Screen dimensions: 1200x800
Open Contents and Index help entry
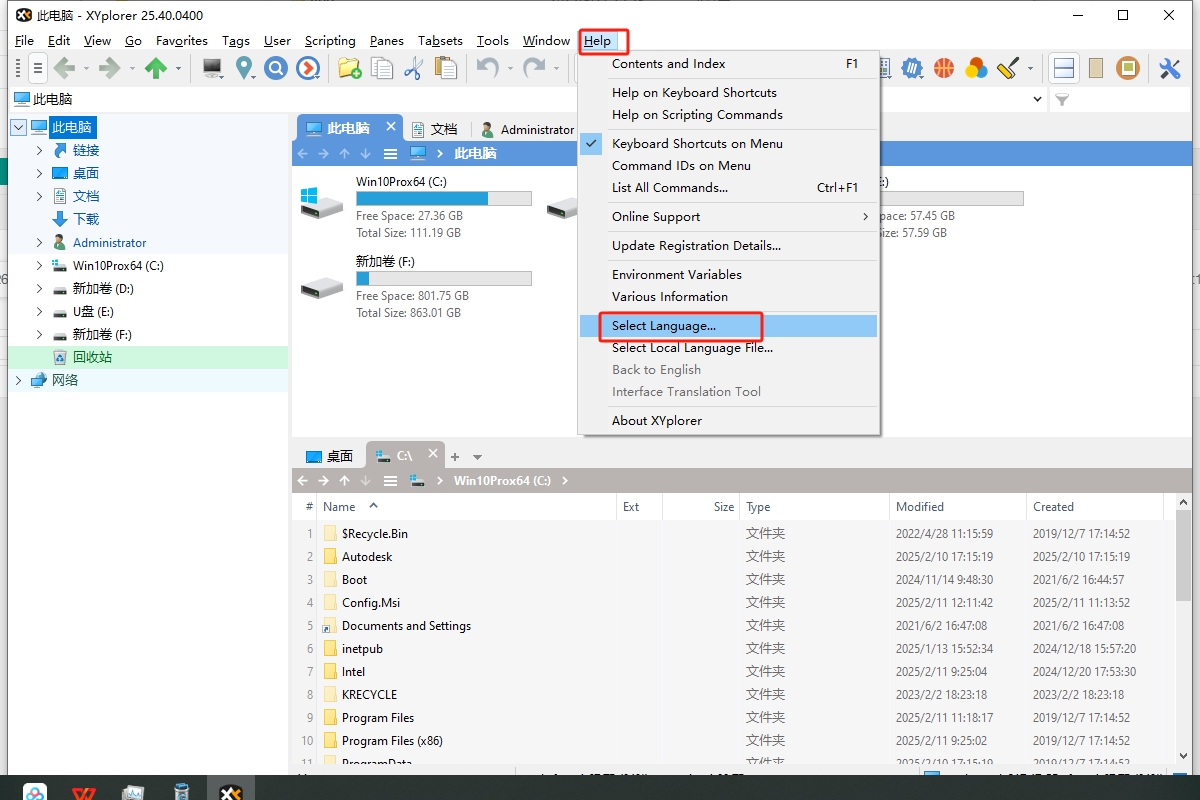pos(728,64)
